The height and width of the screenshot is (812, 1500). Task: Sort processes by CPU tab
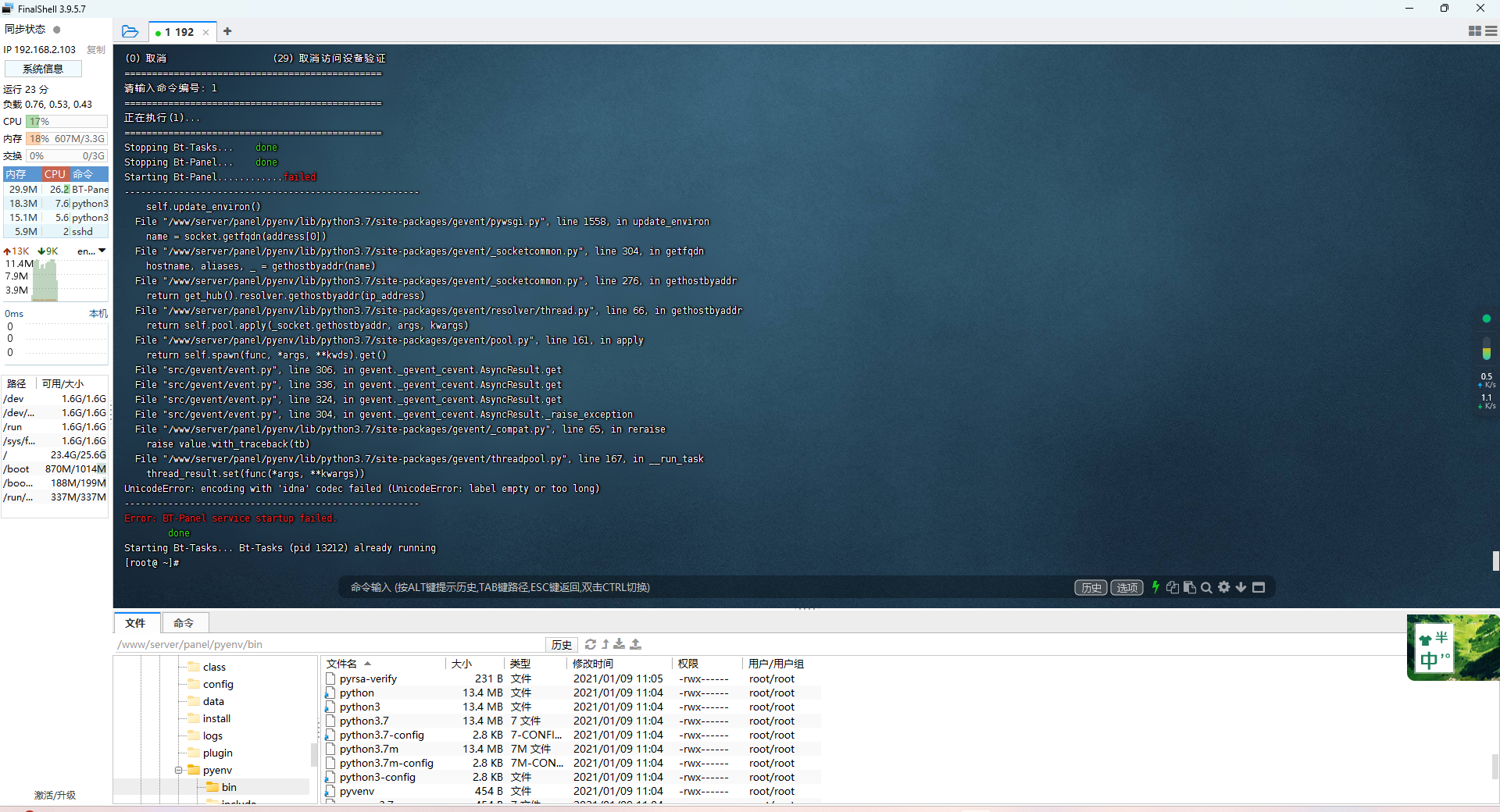click(55, 174)
